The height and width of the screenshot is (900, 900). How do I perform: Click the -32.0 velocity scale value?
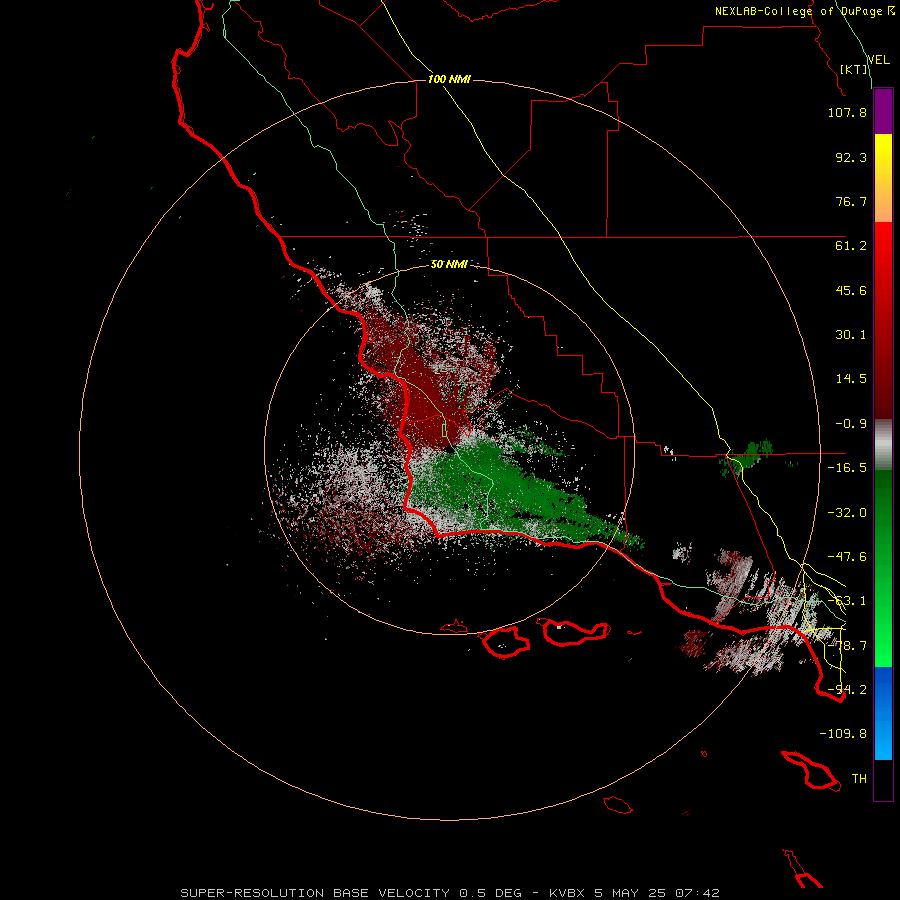847,513
